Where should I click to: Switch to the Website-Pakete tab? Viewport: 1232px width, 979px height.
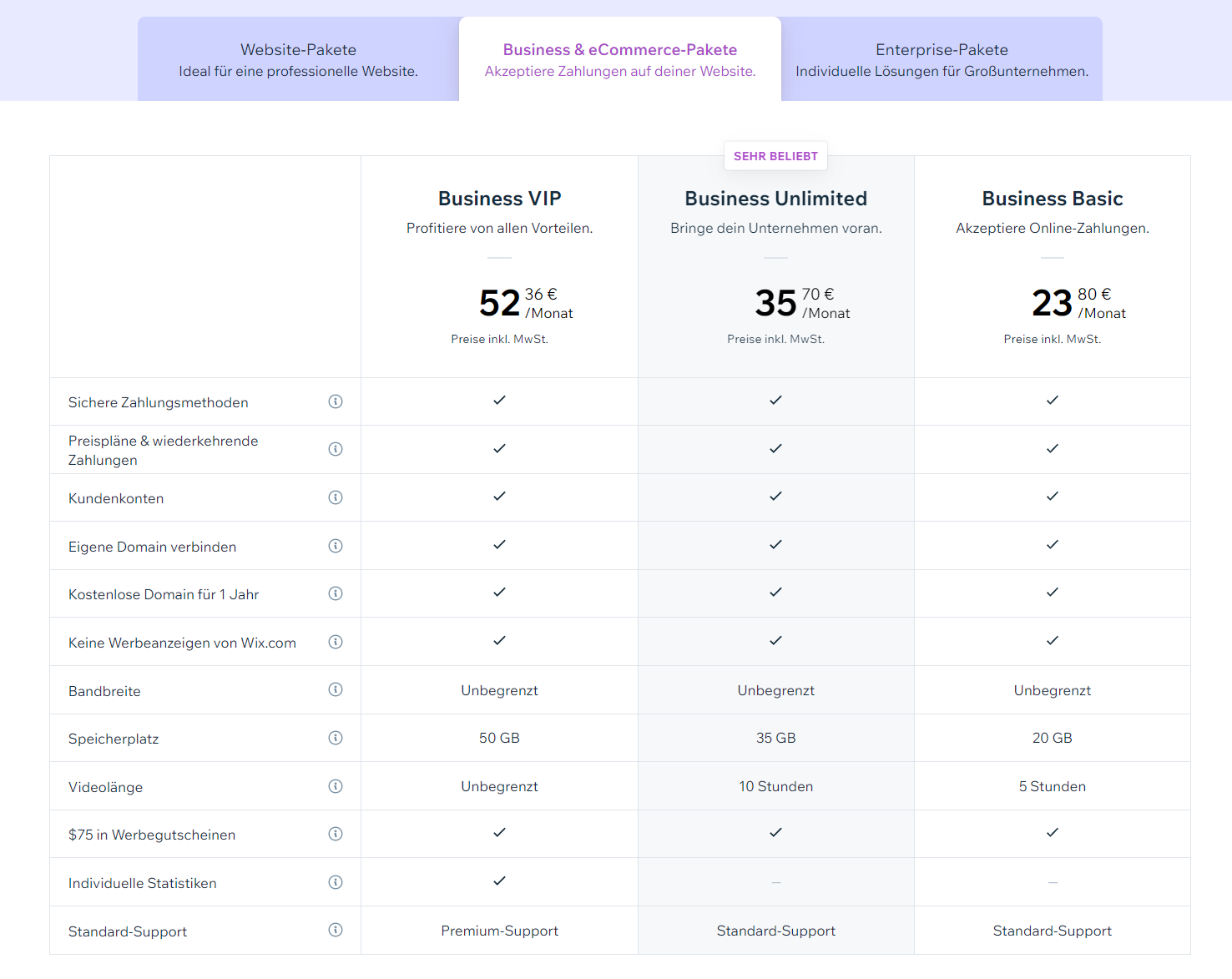pyautogui.click(x=298, y=59)
